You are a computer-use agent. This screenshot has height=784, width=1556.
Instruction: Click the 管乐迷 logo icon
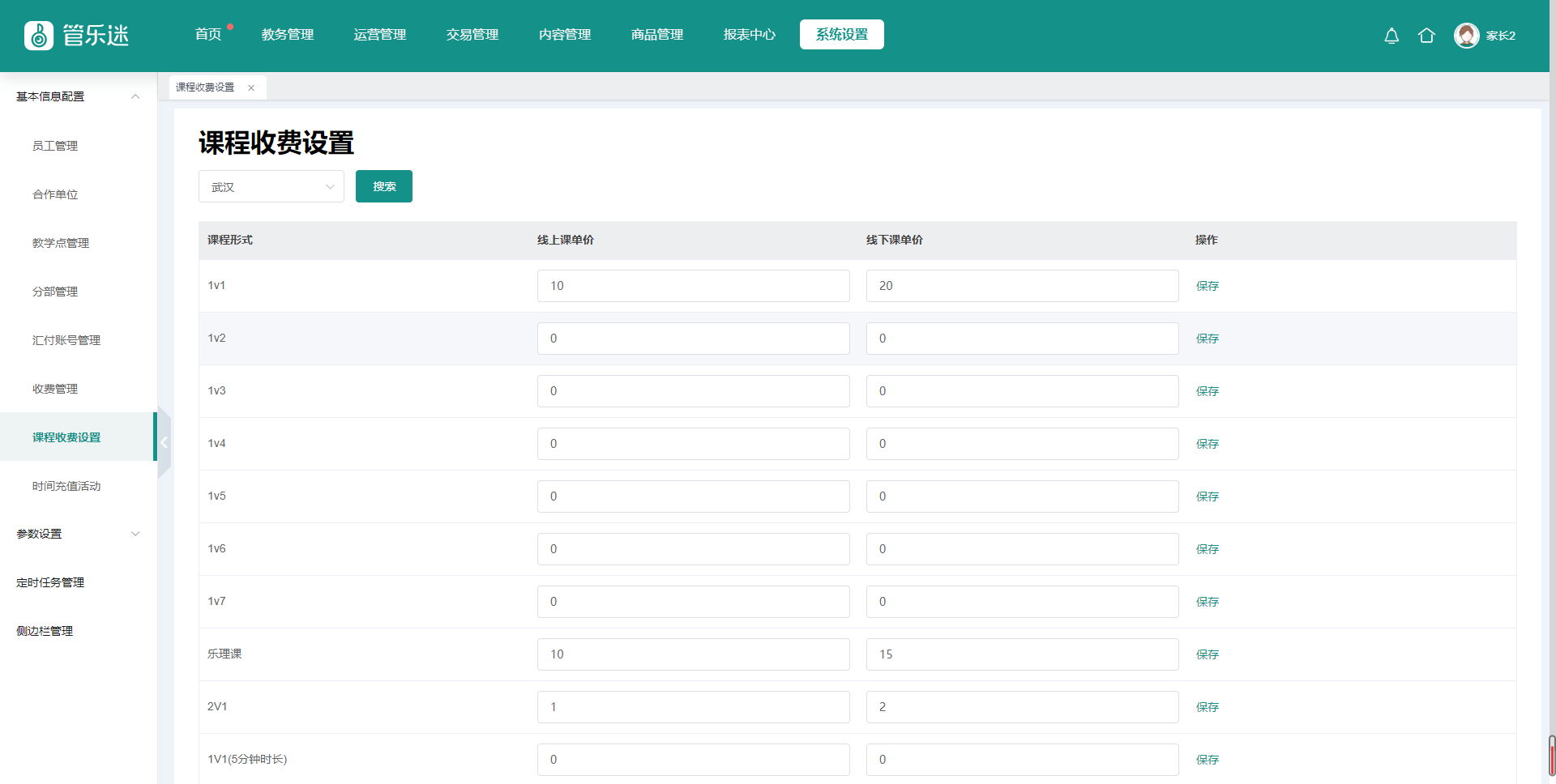click(39, 36)
